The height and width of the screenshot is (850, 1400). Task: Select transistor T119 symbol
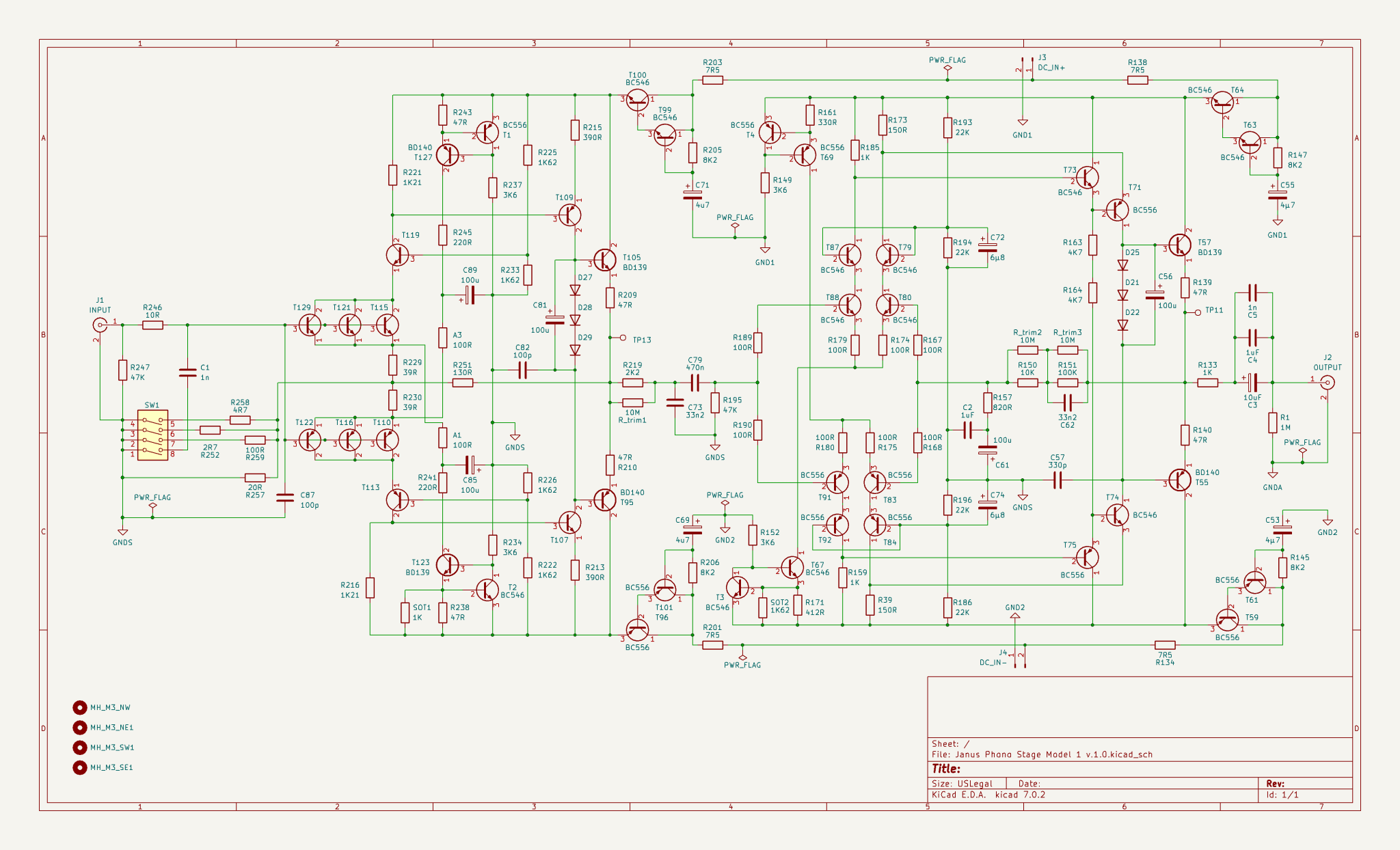[398, 255]
